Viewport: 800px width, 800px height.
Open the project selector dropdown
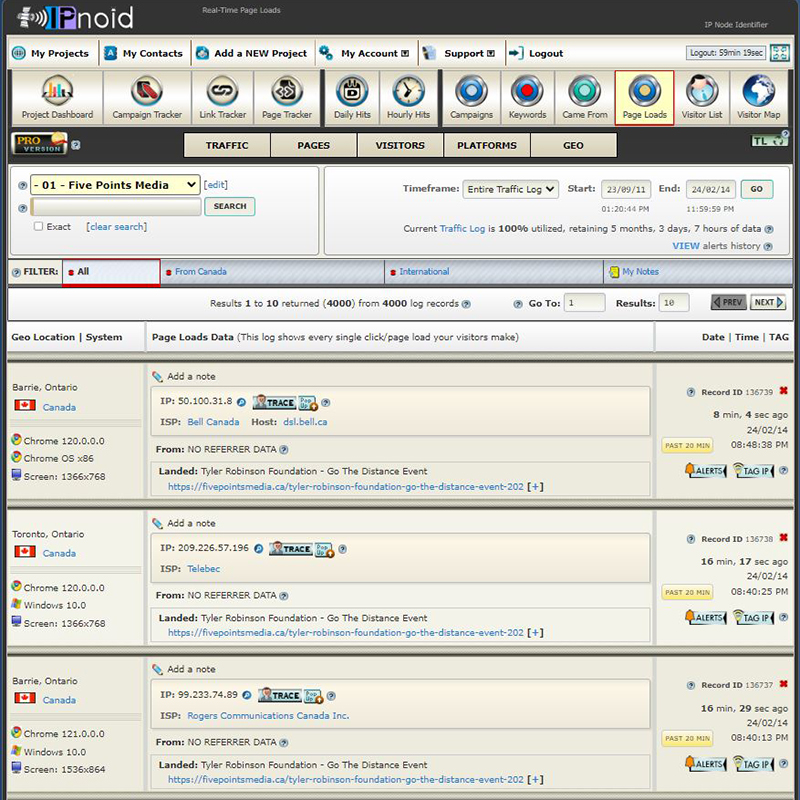pyautogui.click(x=115, y=185)
